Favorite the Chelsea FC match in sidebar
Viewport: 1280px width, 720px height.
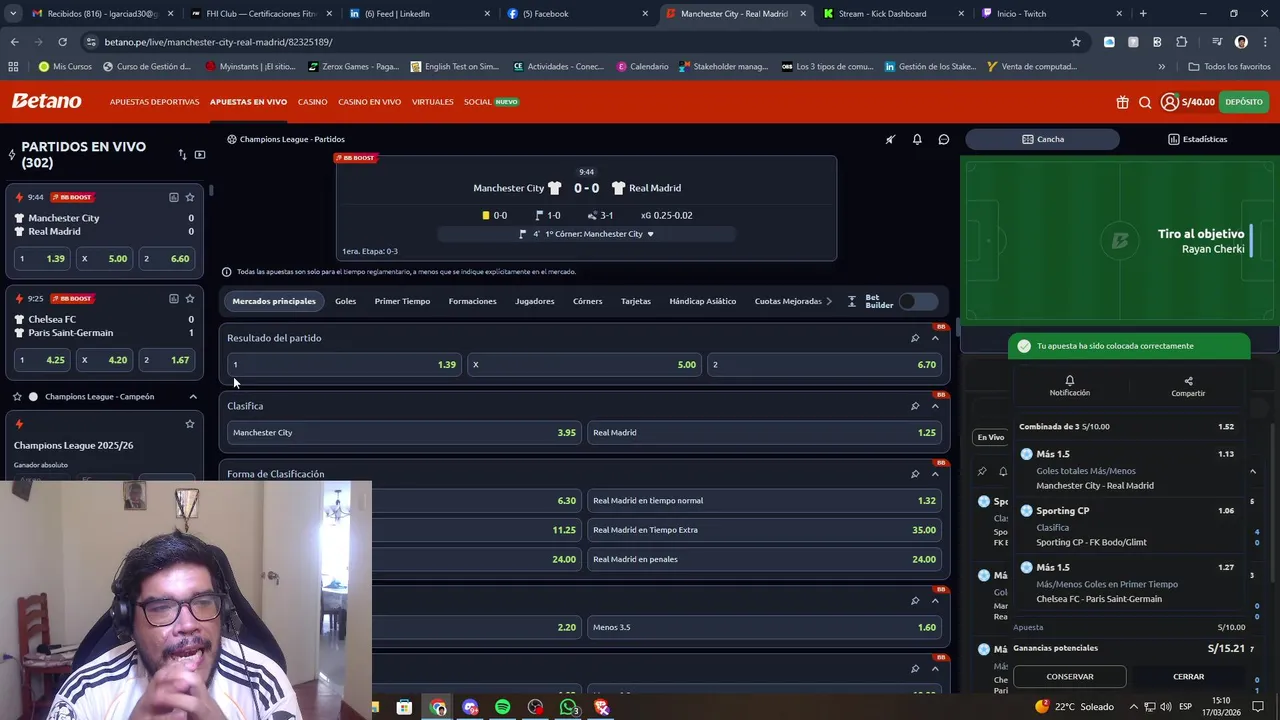190,298
